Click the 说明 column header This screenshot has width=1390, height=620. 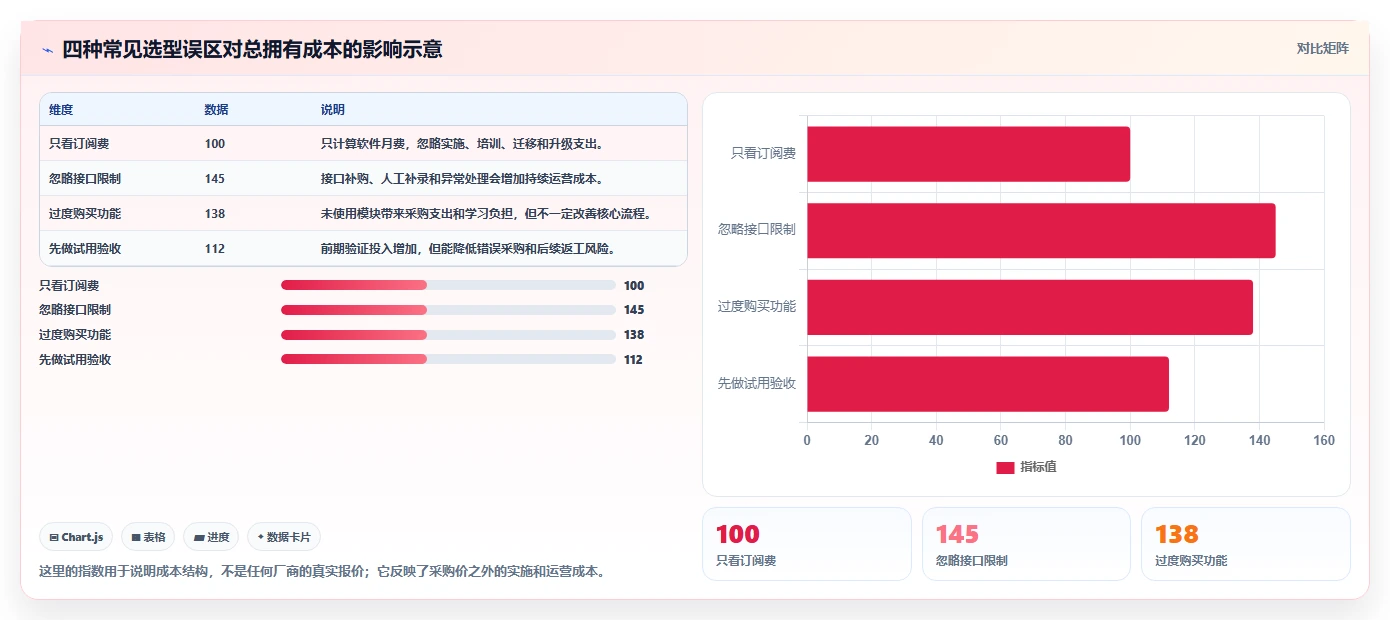[333, 110]
